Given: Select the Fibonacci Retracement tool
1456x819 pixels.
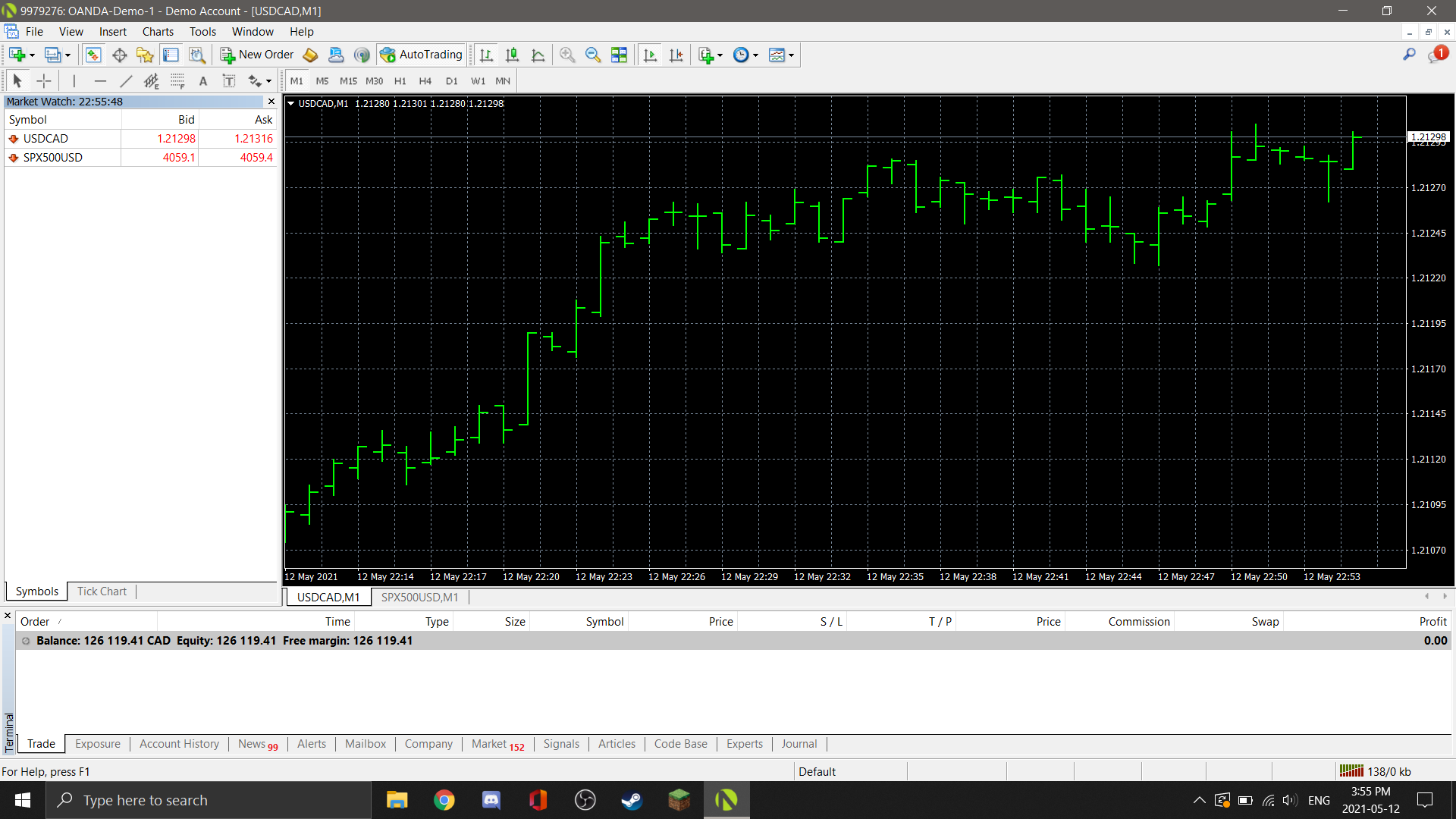Looking at the screenshot, I should pyautogui.click(x=177, y=81).
